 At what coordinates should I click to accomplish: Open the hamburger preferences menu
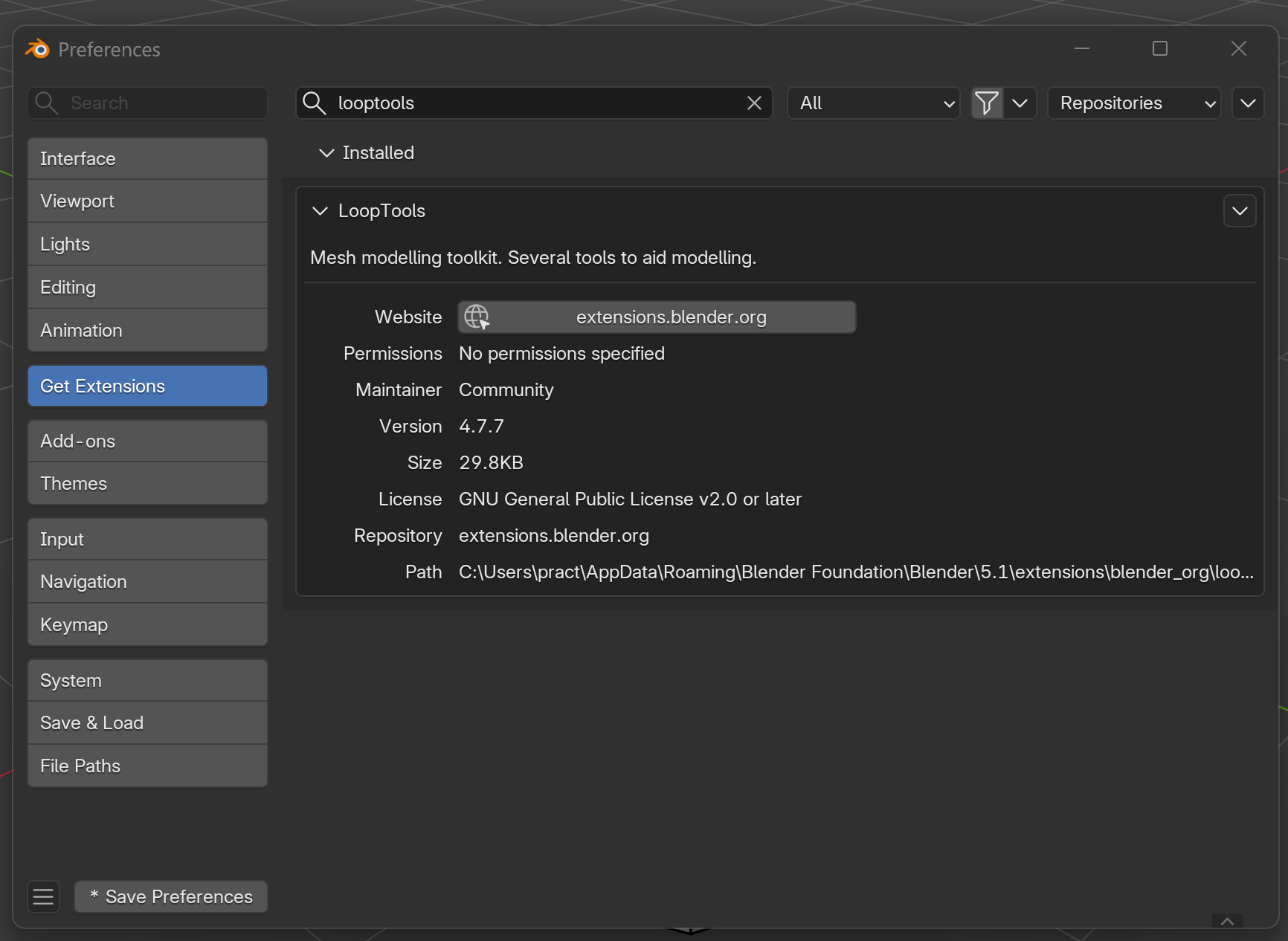pos(43,897)
